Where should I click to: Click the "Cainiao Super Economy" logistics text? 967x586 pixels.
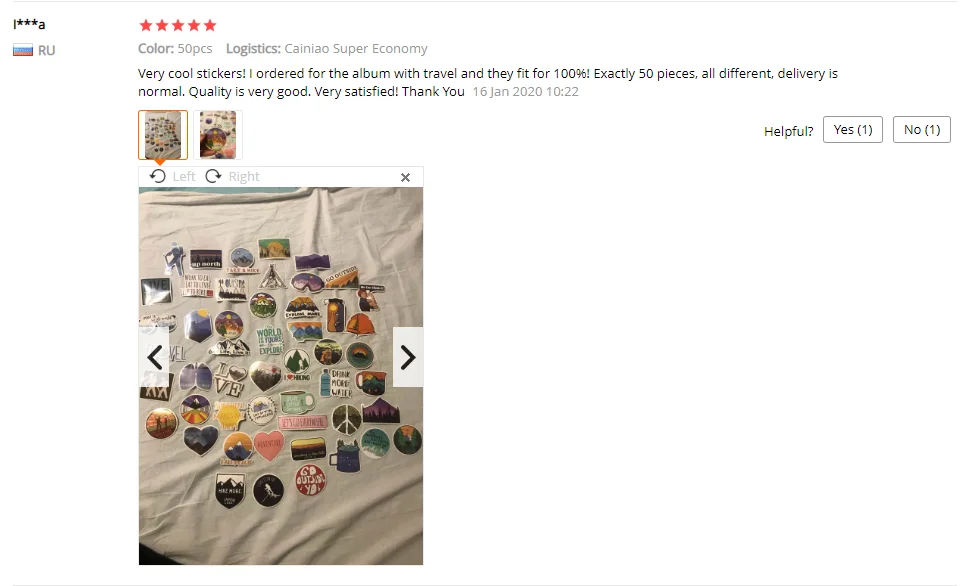coord(356,49)
